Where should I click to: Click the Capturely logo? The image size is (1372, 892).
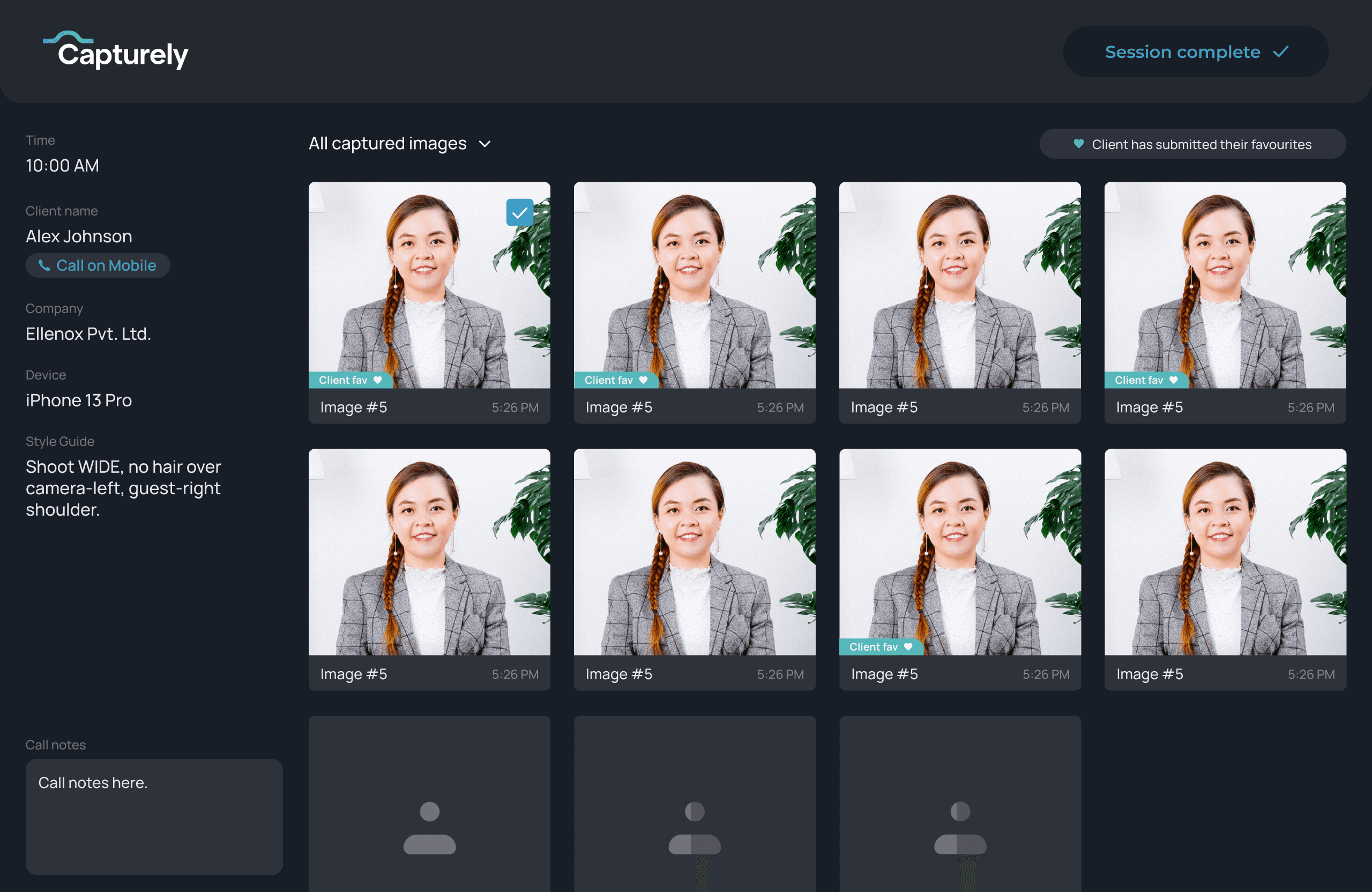(116, 51)
